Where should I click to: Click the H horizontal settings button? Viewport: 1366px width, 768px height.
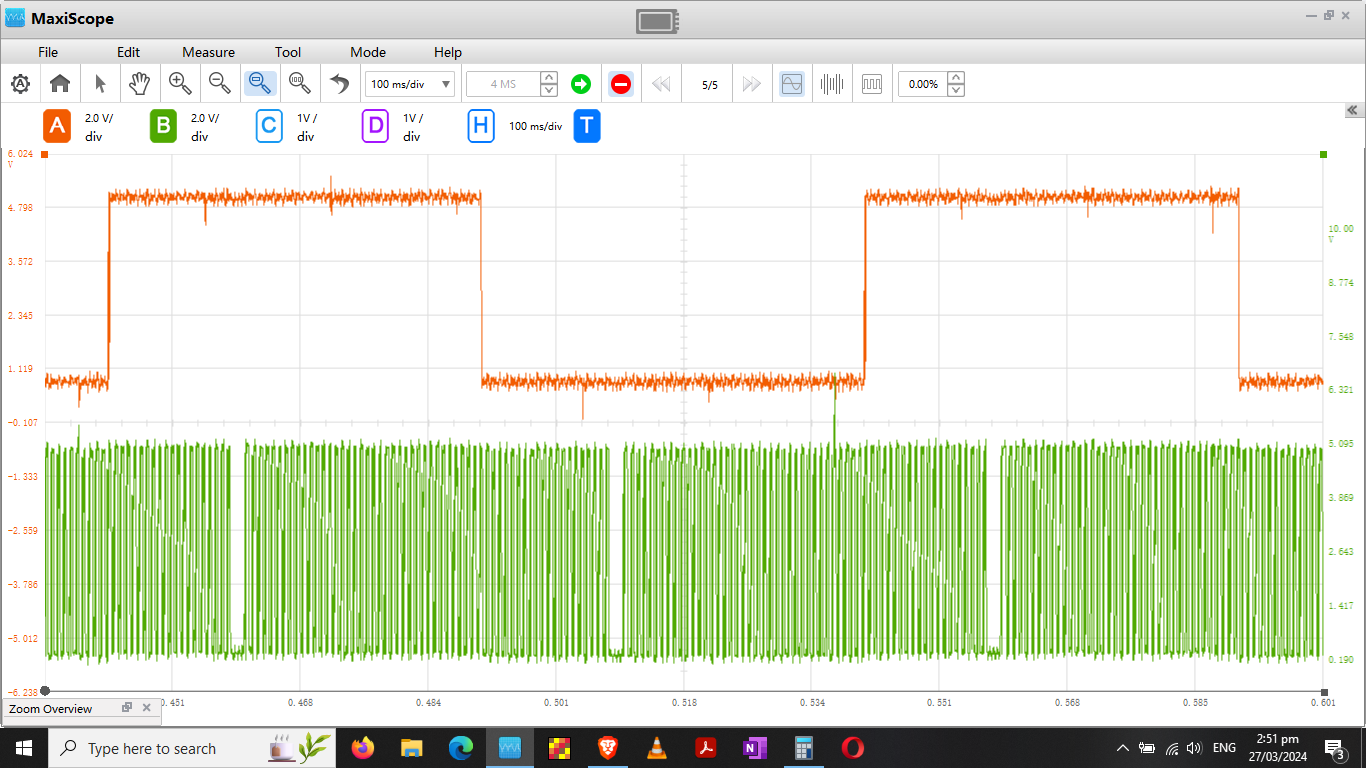click(x=481, y=126)
